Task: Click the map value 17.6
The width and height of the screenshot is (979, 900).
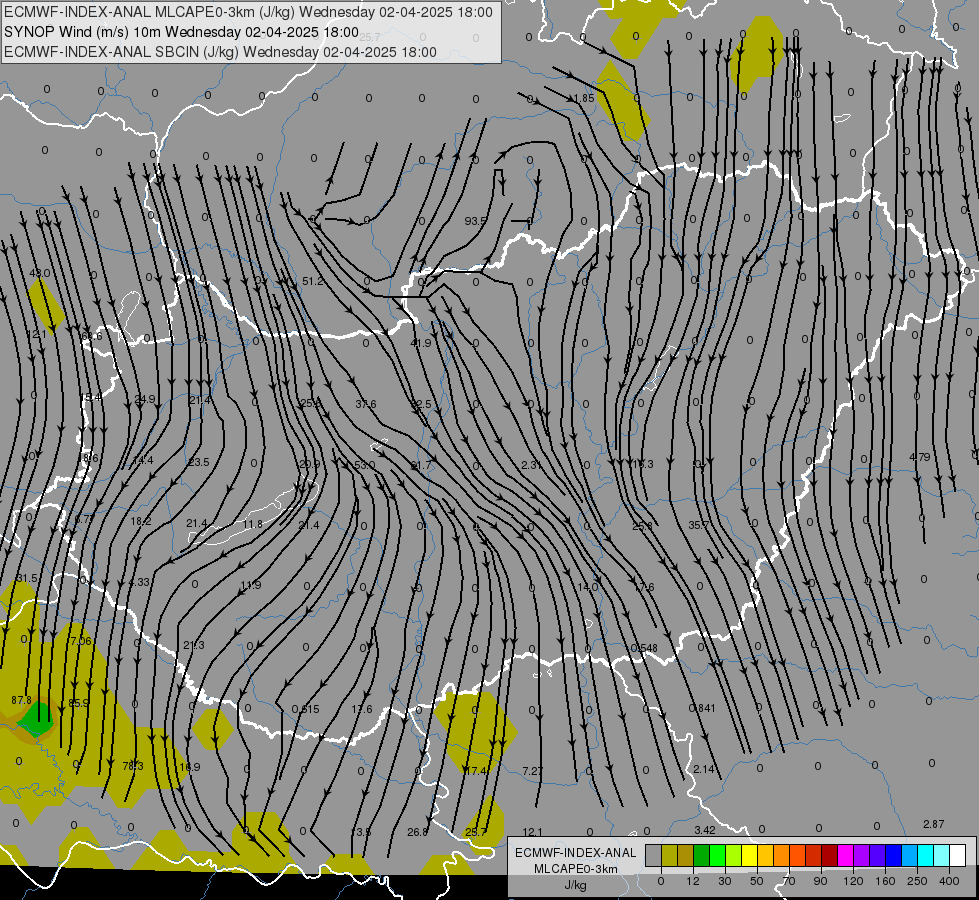Action: 644,586
